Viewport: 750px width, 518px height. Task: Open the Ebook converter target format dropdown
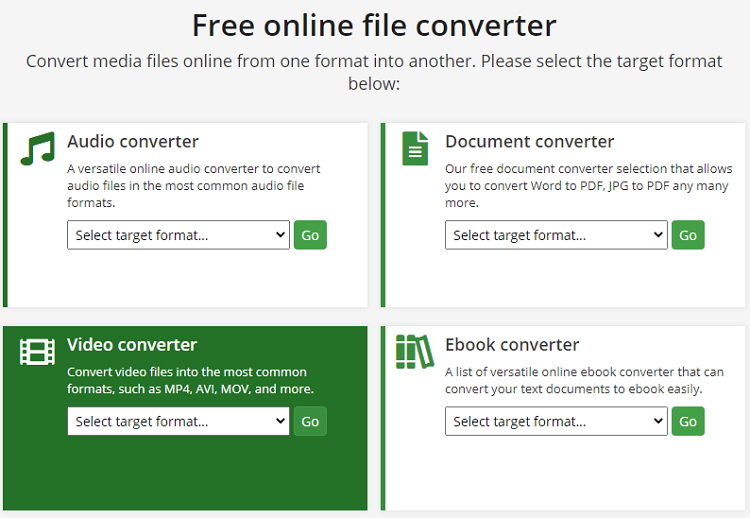556,421
